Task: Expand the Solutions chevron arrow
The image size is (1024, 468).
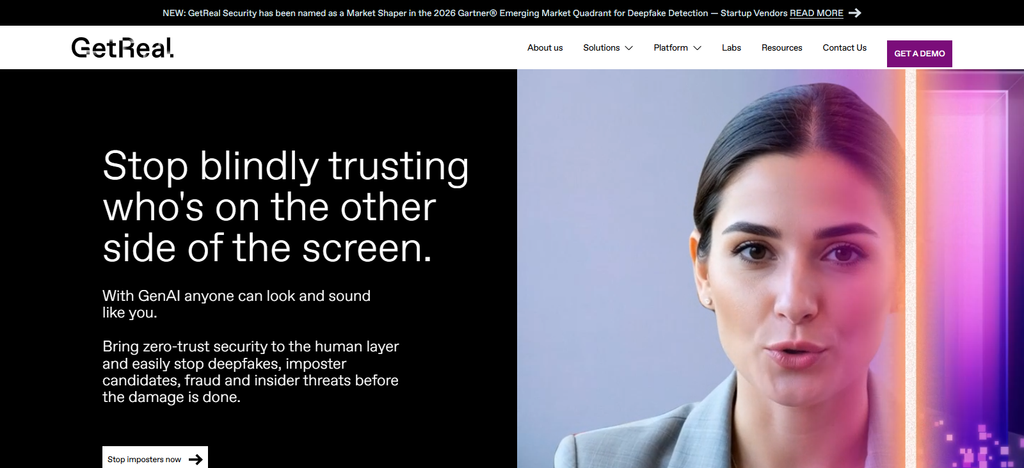Action: tap(628, 48)
